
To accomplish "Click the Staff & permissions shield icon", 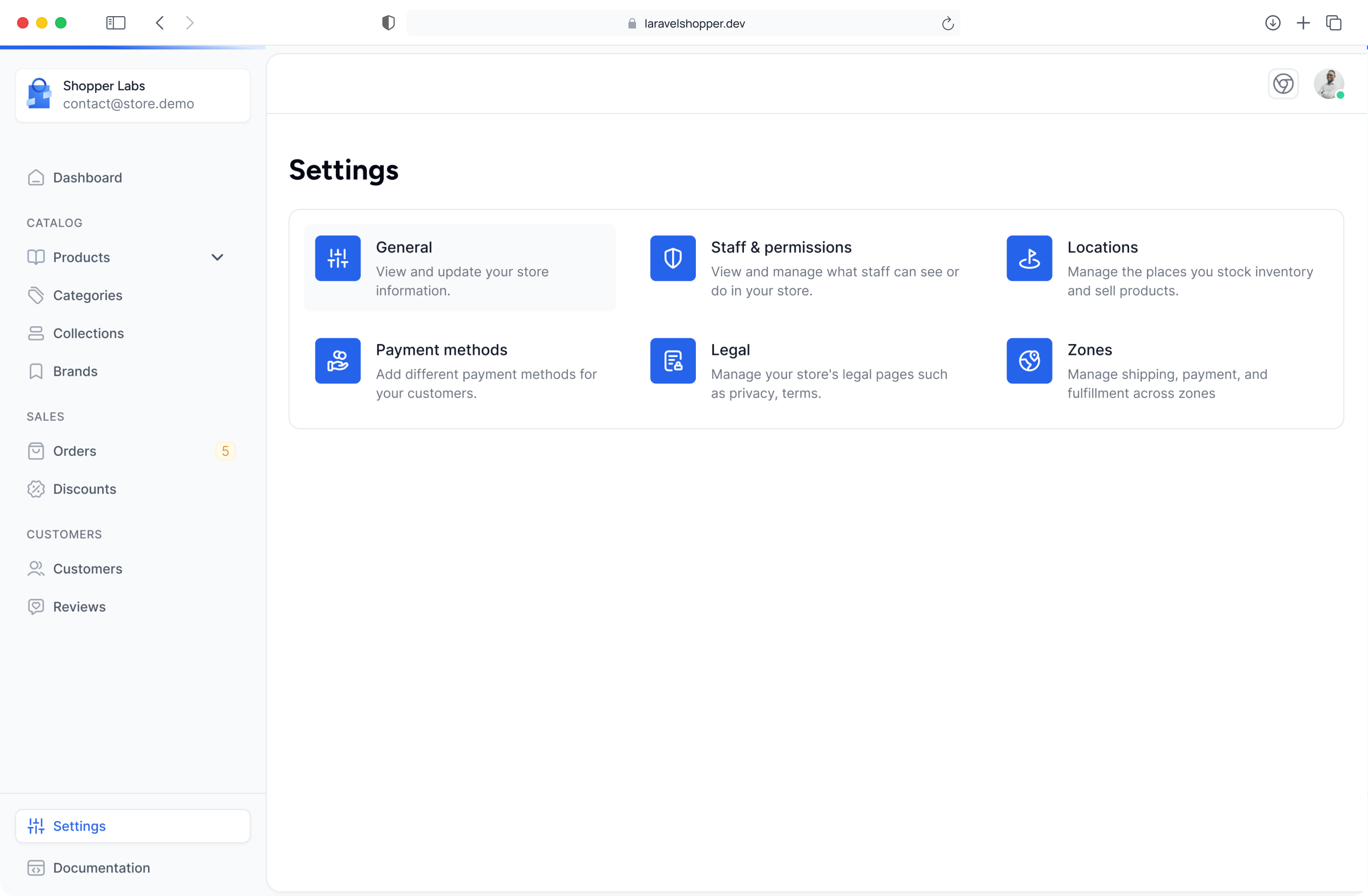I will 673,258.
